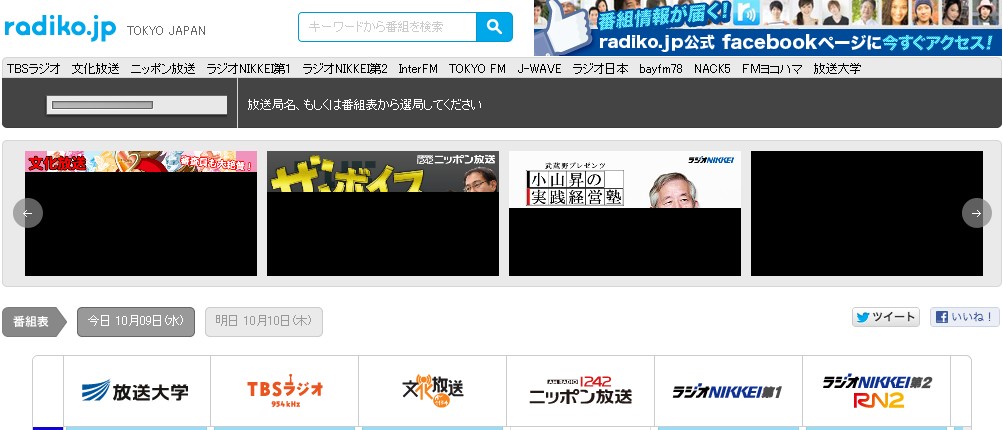
Task: Click the Twitter ツイート button
Action: pyautogui.click(x=886, y=317)
